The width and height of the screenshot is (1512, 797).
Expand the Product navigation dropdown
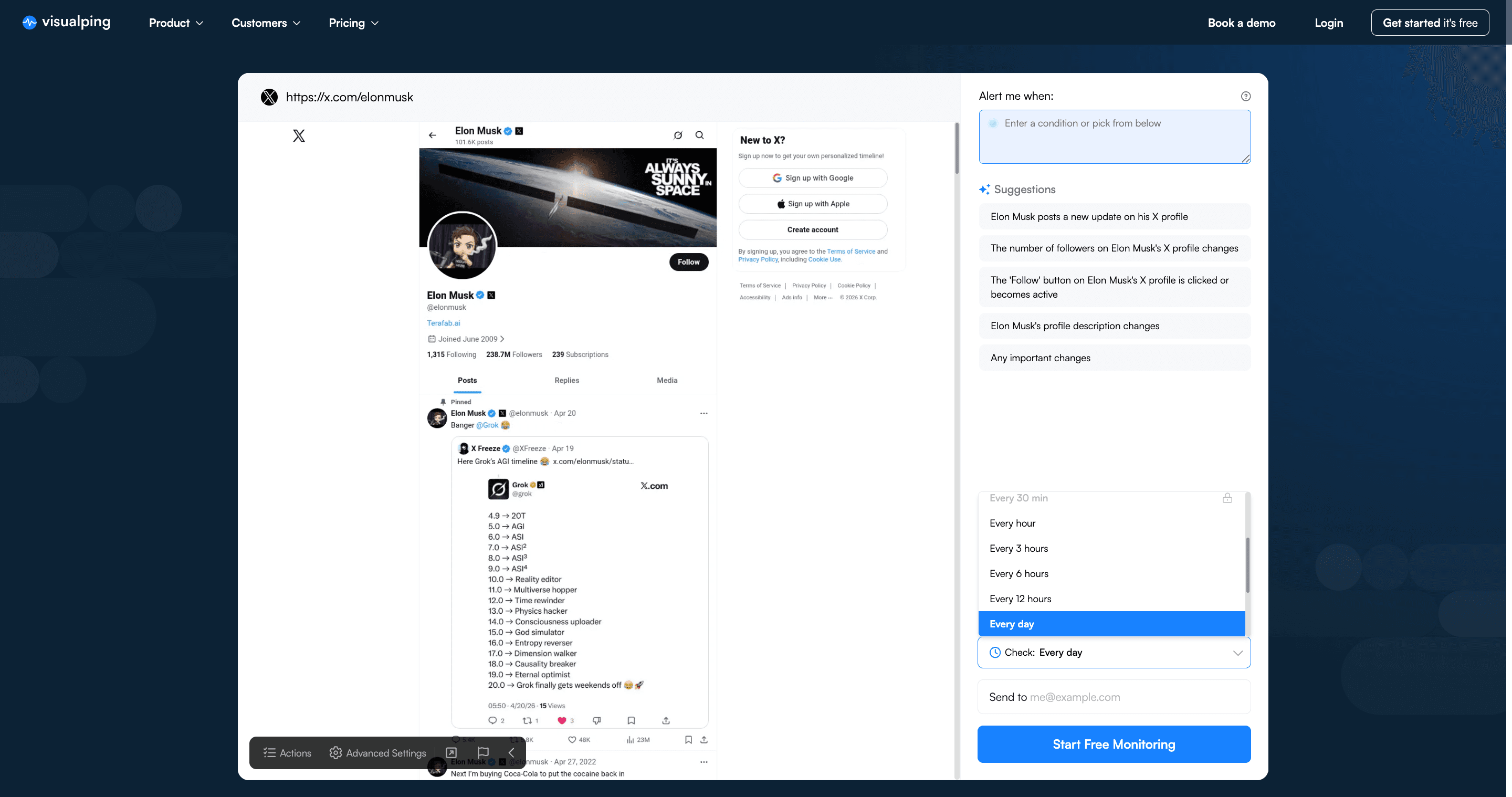pyautogui.click(x=175, y=22)
